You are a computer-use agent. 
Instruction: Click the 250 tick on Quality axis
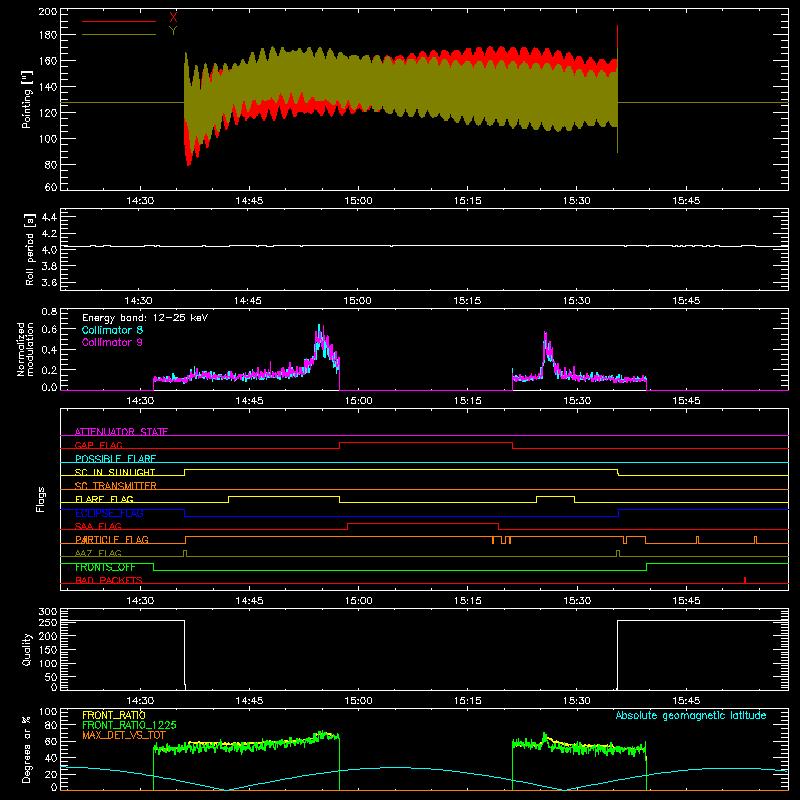pyautogui.click(x=48, y=622)
